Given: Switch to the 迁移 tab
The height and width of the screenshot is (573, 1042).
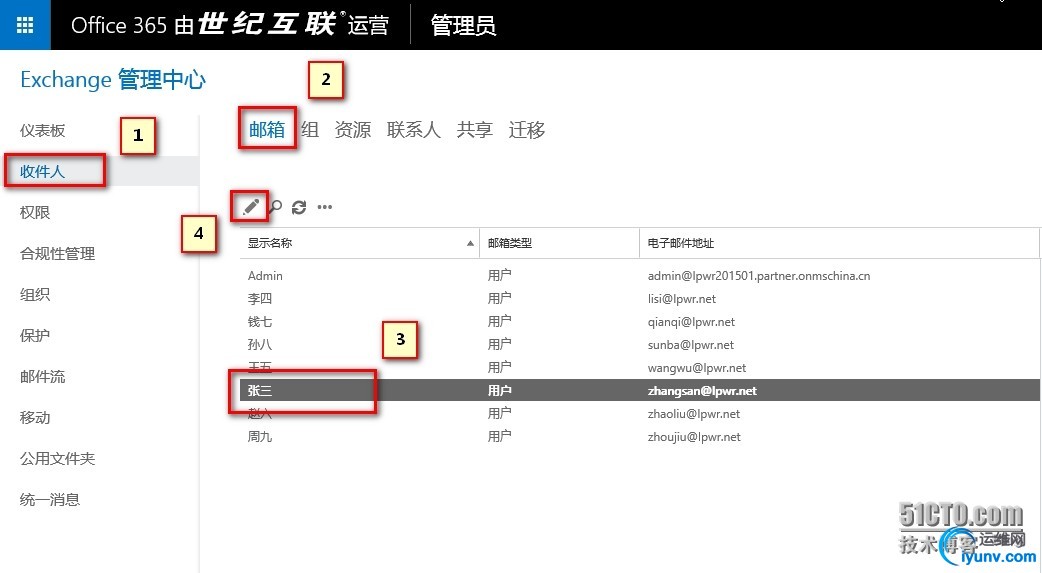Looking at the screenshot, I should tap(527, 129).
